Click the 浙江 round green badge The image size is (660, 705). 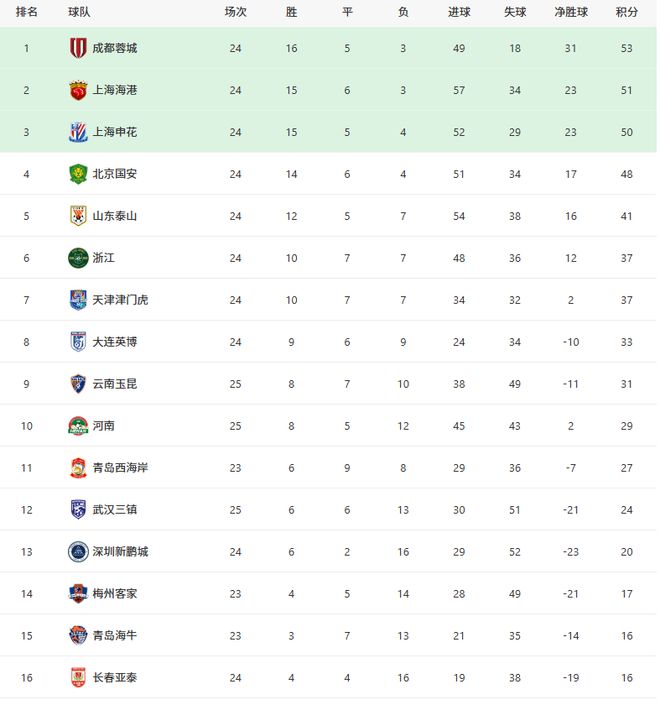(78, 258)
